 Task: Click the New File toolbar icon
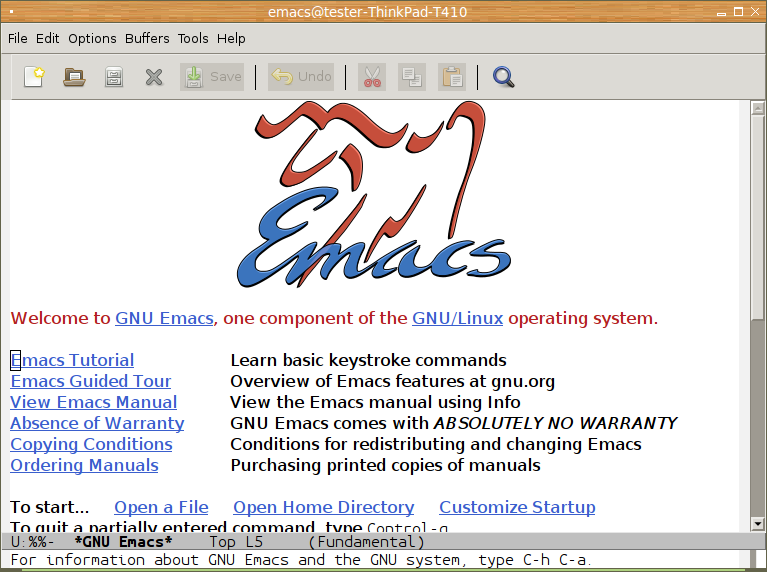34,77
